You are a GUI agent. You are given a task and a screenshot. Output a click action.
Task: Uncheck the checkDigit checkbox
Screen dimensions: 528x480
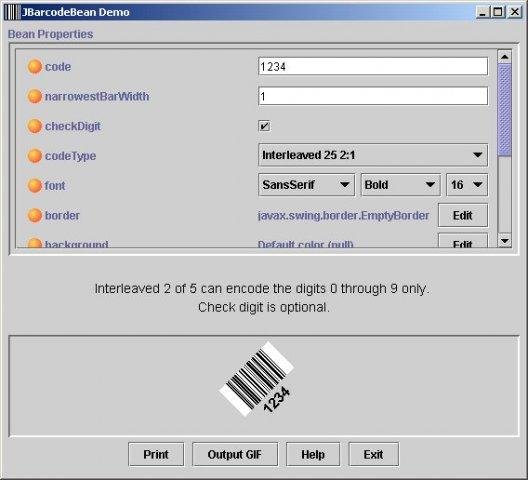click(x=264, y=126)
